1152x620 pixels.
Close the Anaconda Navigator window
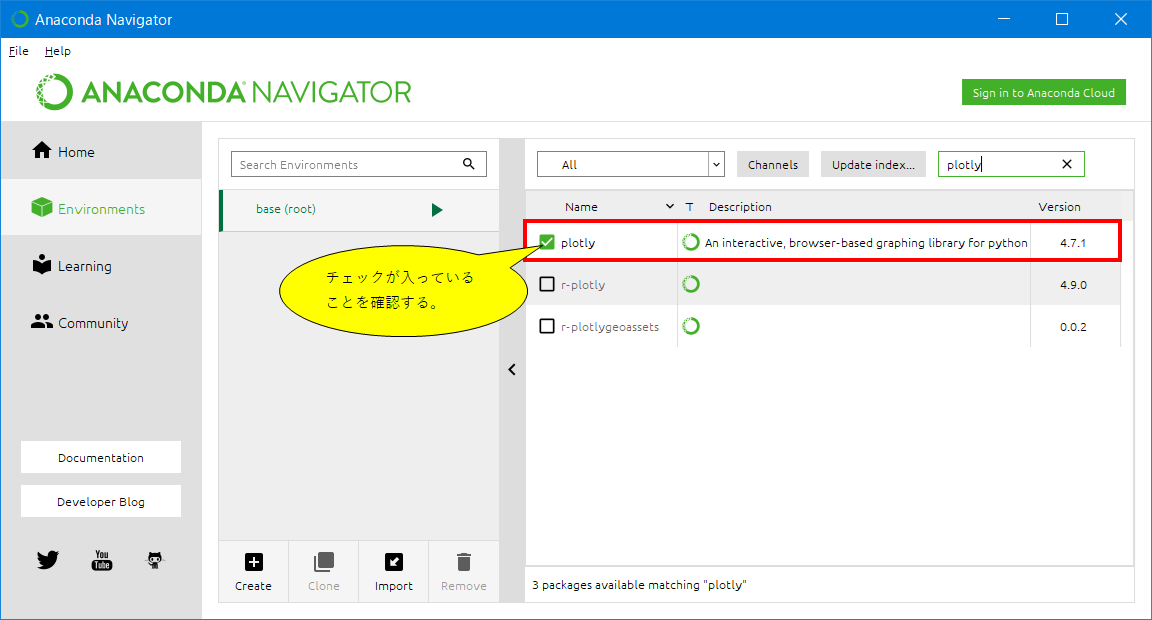tap(1120, 19)
